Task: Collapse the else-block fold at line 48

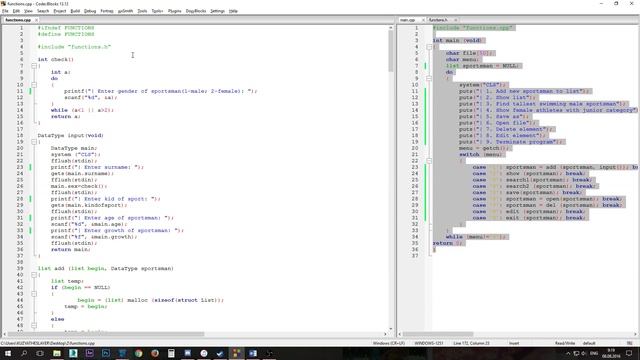Action: [x=34, y=325]
